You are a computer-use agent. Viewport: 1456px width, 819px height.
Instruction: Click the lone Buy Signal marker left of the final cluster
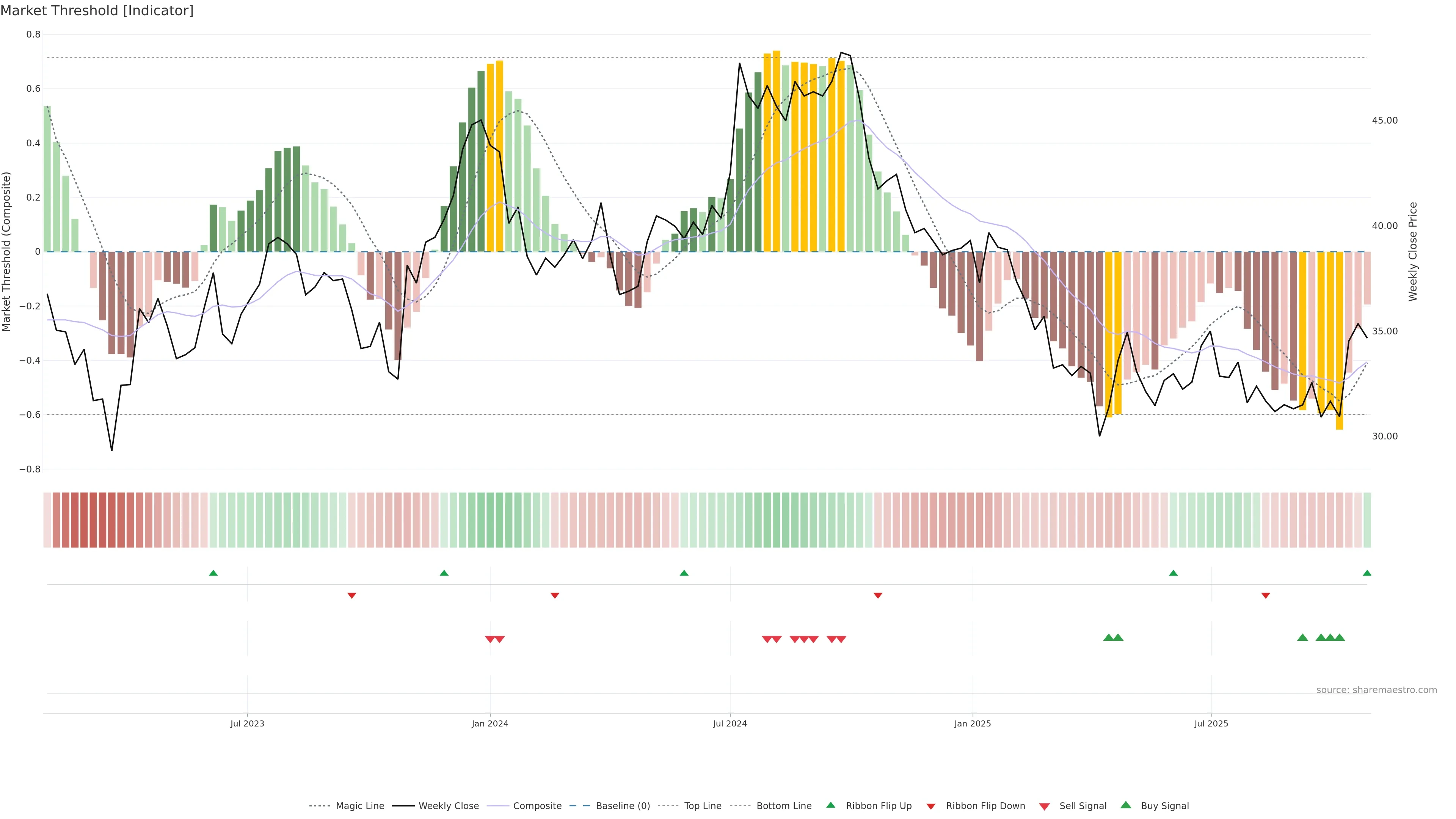1302,637
